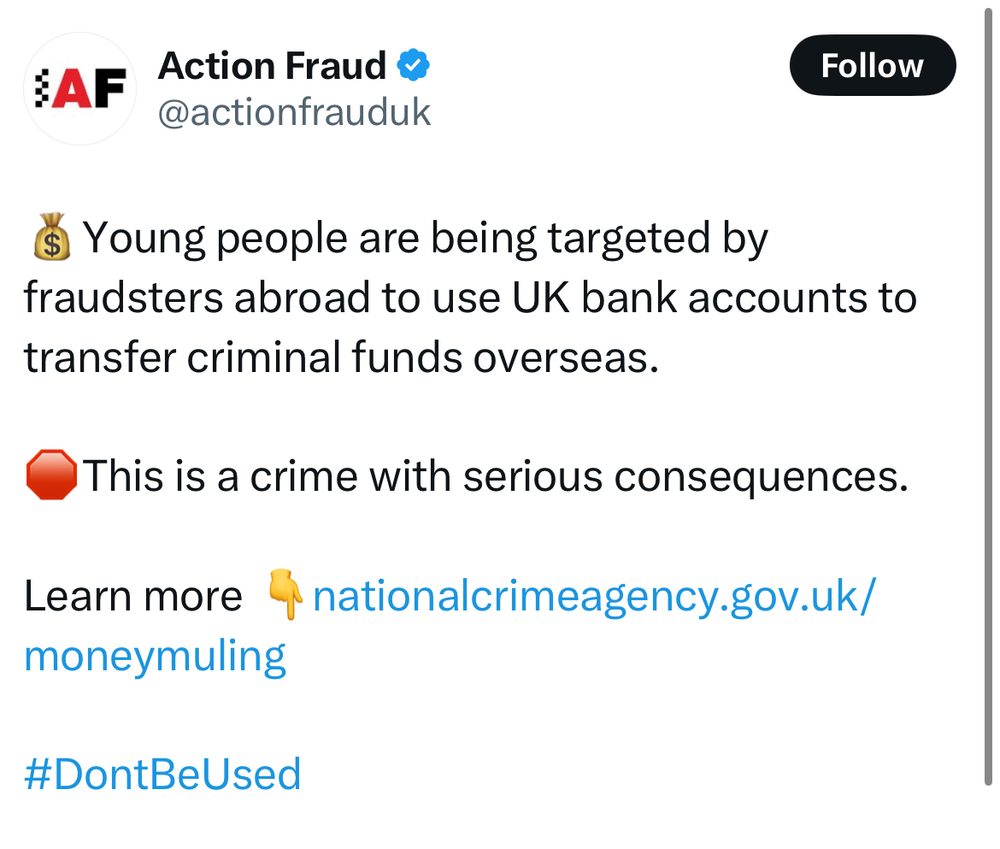
Task: Follow the Action Fraud account
Action: [872, 66]
